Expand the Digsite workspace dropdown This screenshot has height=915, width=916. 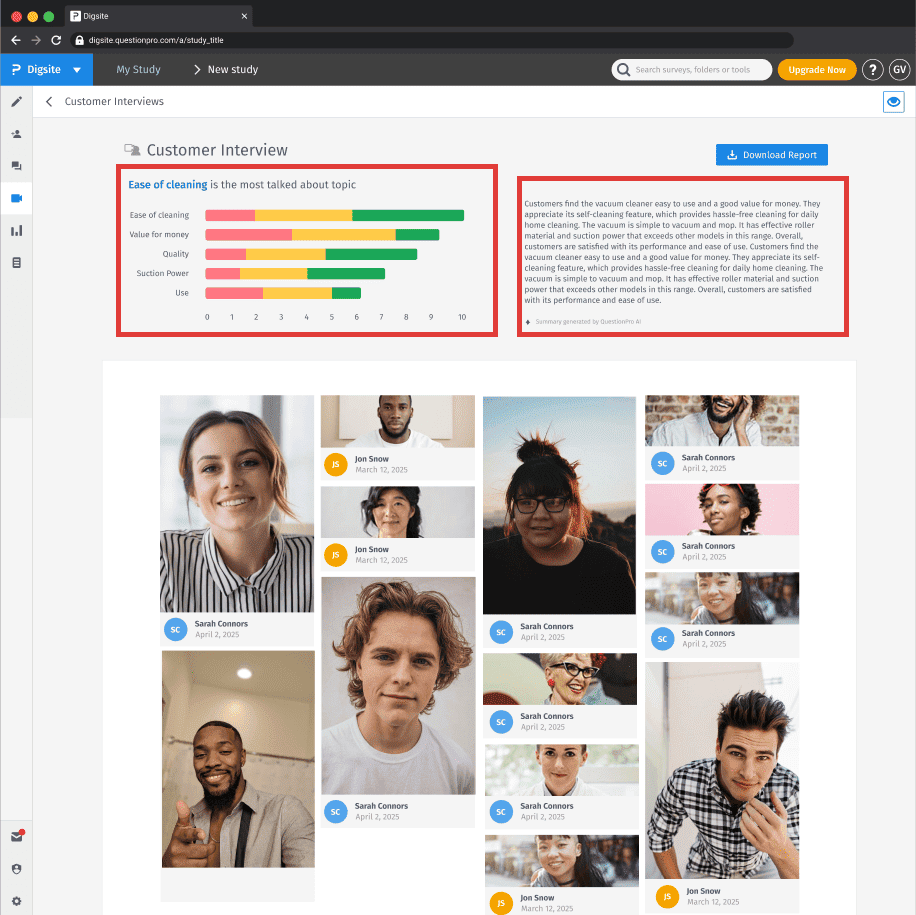pyautogui.click(x=46, y=69)
